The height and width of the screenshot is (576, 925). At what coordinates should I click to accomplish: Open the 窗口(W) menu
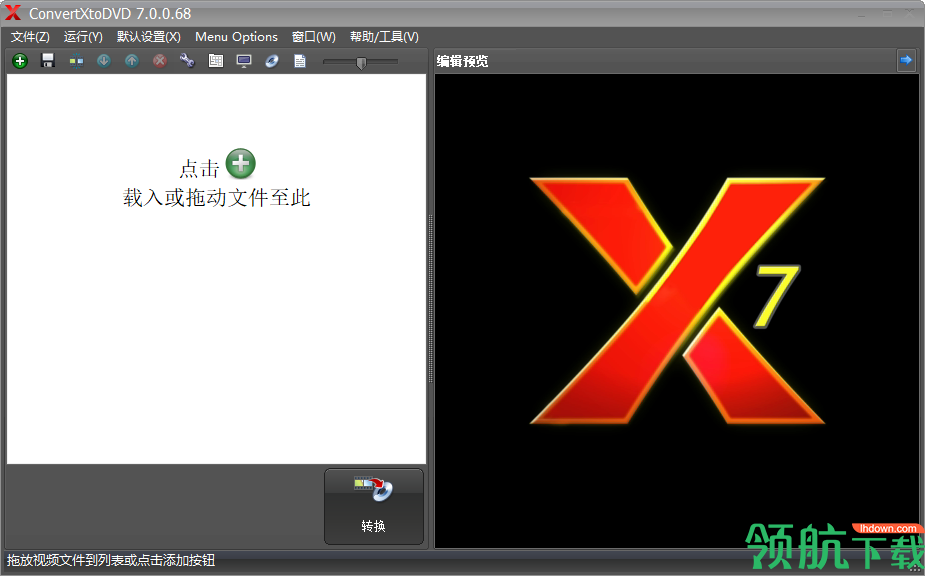314,37
